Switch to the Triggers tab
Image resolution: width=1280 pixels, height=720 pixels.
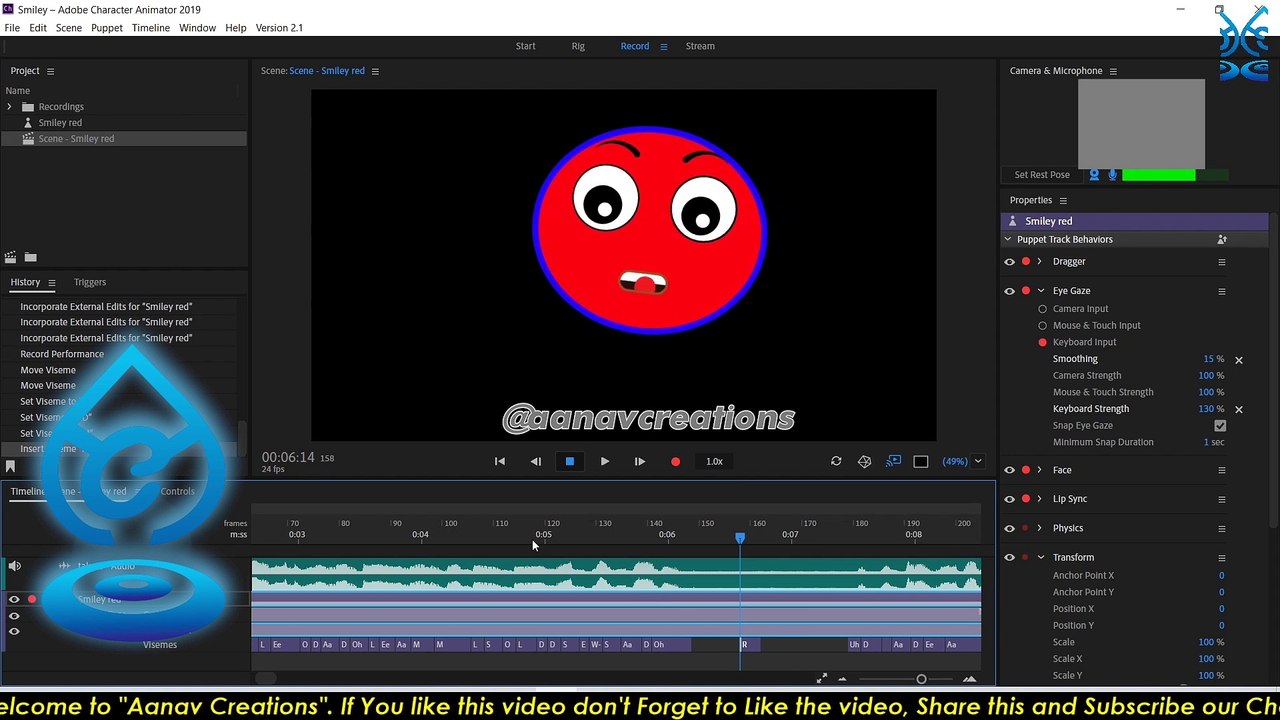pyautogui.click(x=90, y=282)
